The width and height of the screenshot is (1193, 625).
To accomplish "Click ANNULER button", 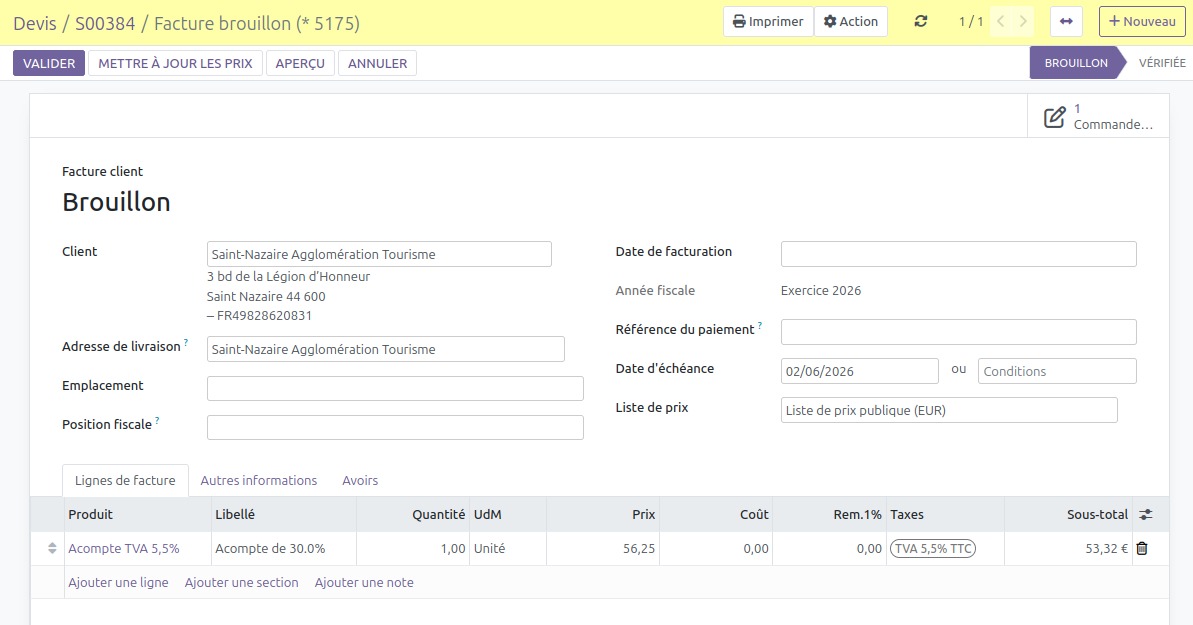I will coord(377,63).
